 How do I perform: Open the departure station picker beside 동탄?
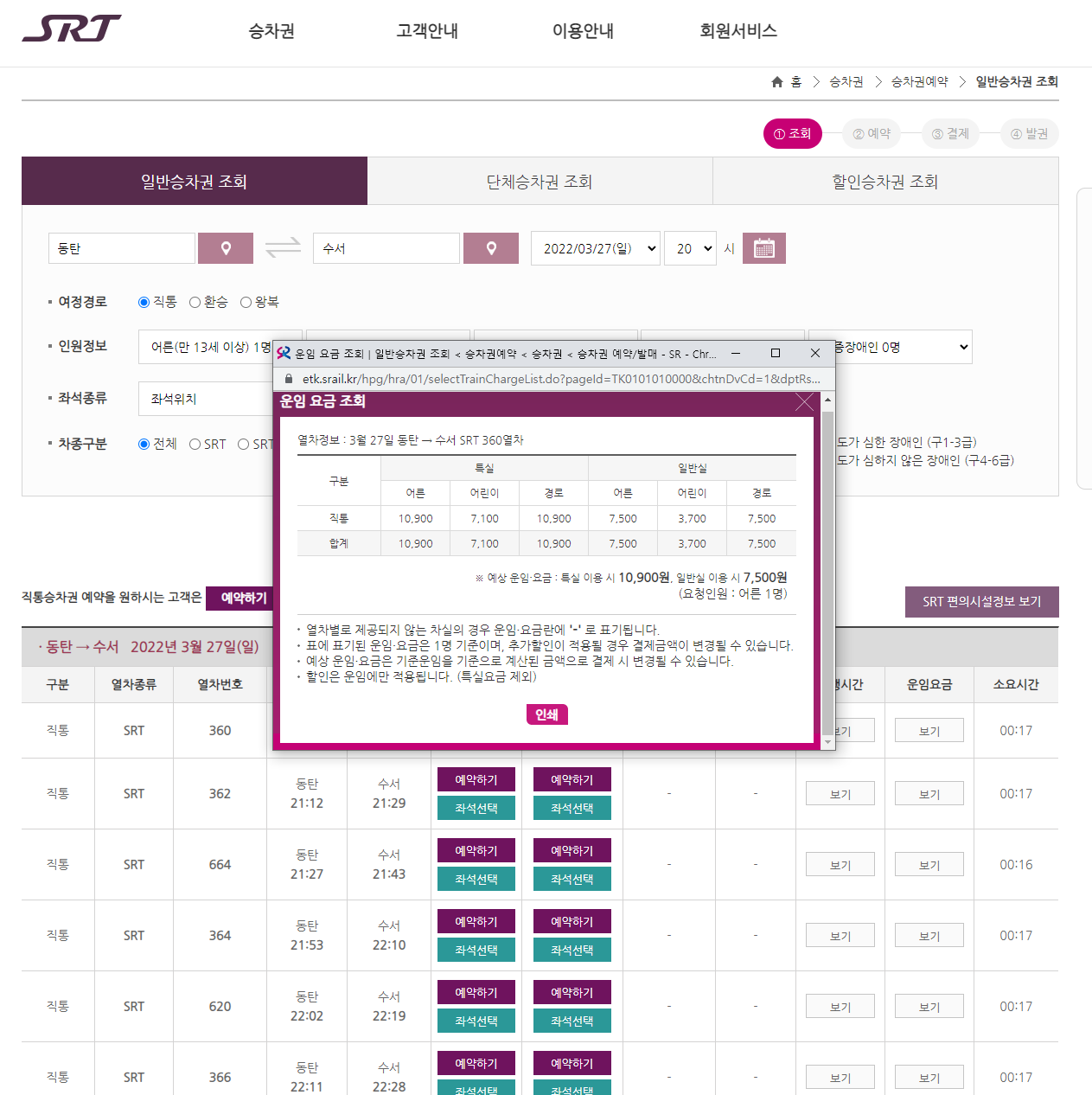tap(226, 248)
